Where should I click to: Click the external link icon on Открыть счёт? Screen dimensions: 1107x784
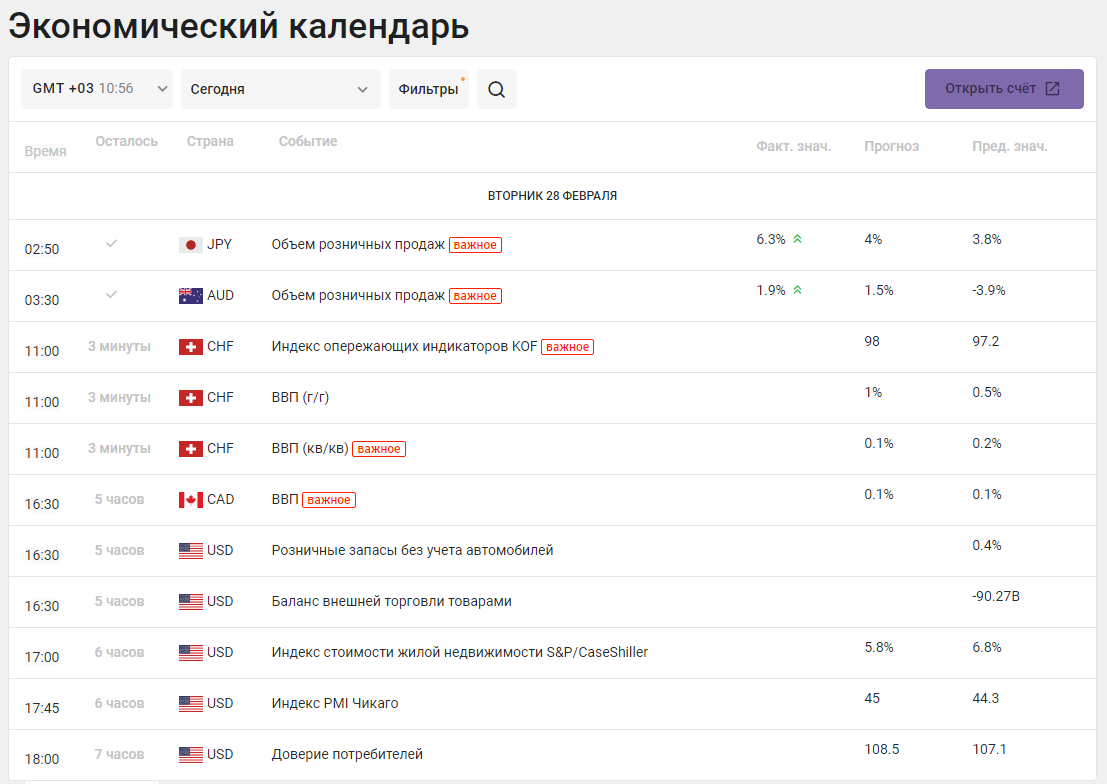coord(1052,88)
